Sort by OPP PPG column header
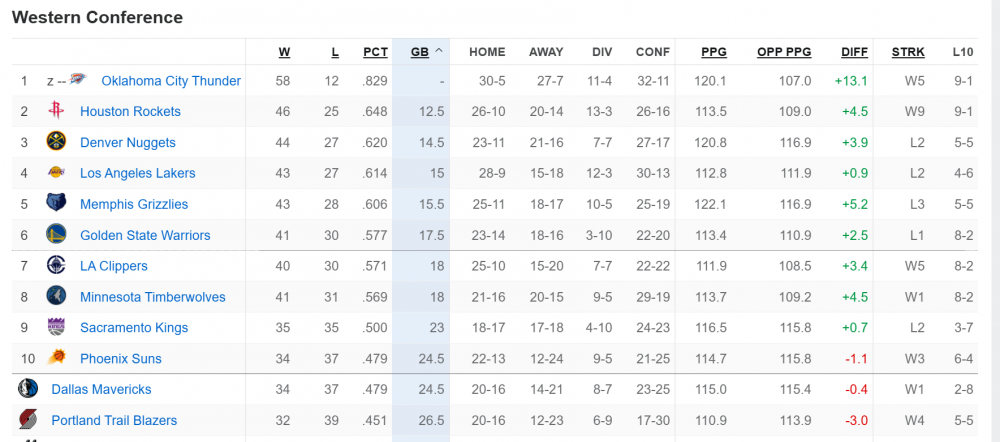 784,52
